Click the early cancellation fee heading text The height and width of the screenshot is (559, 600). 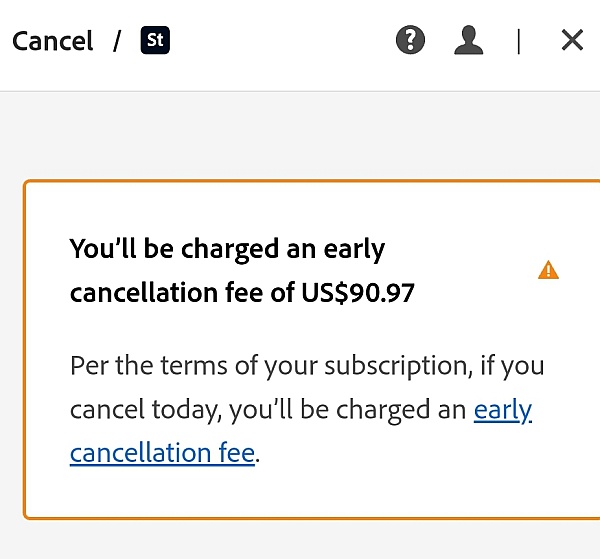(242, 271)
